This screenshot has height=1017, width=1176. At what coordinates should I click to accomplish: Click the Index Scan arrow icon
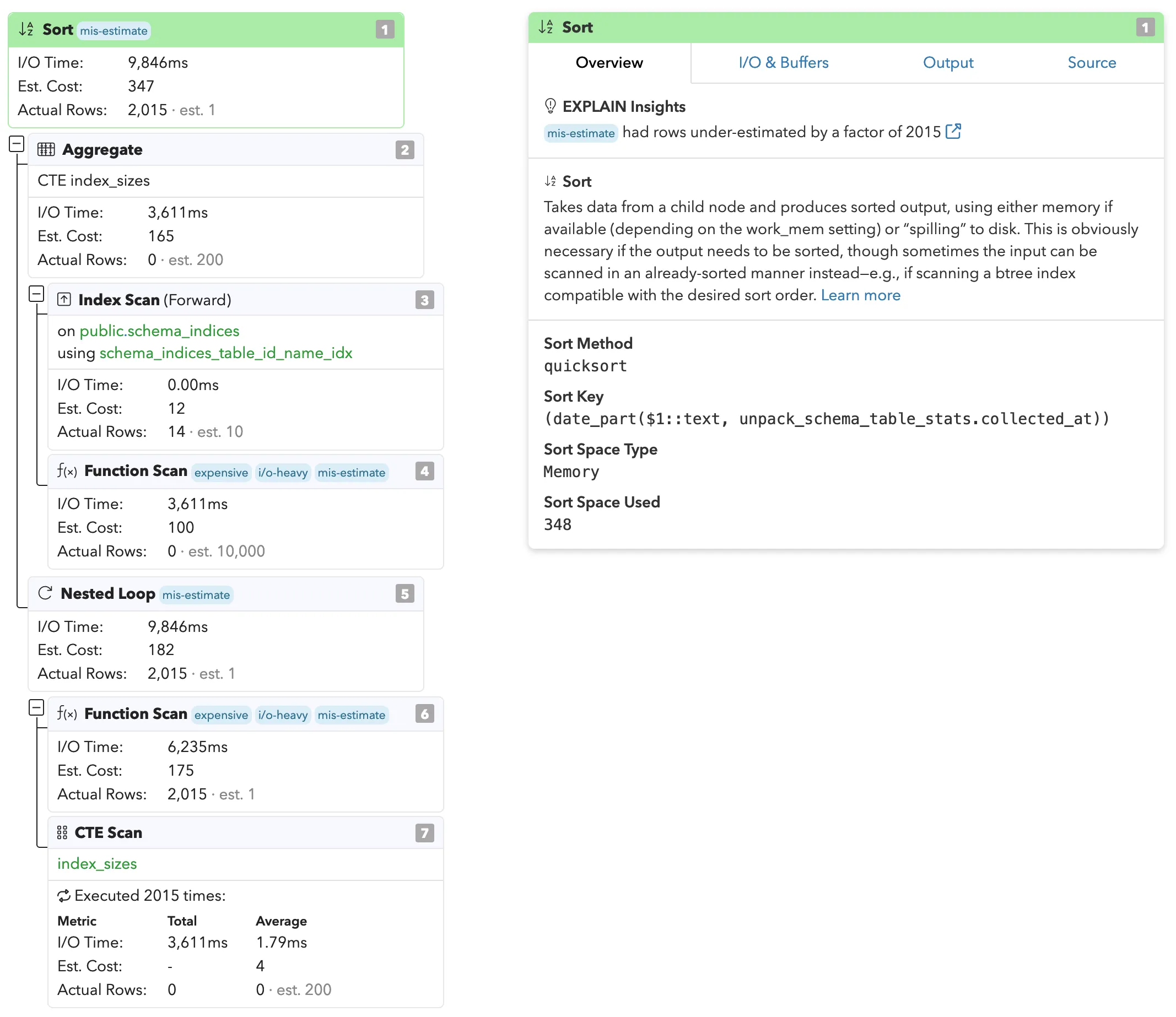[x=64, y=300]
